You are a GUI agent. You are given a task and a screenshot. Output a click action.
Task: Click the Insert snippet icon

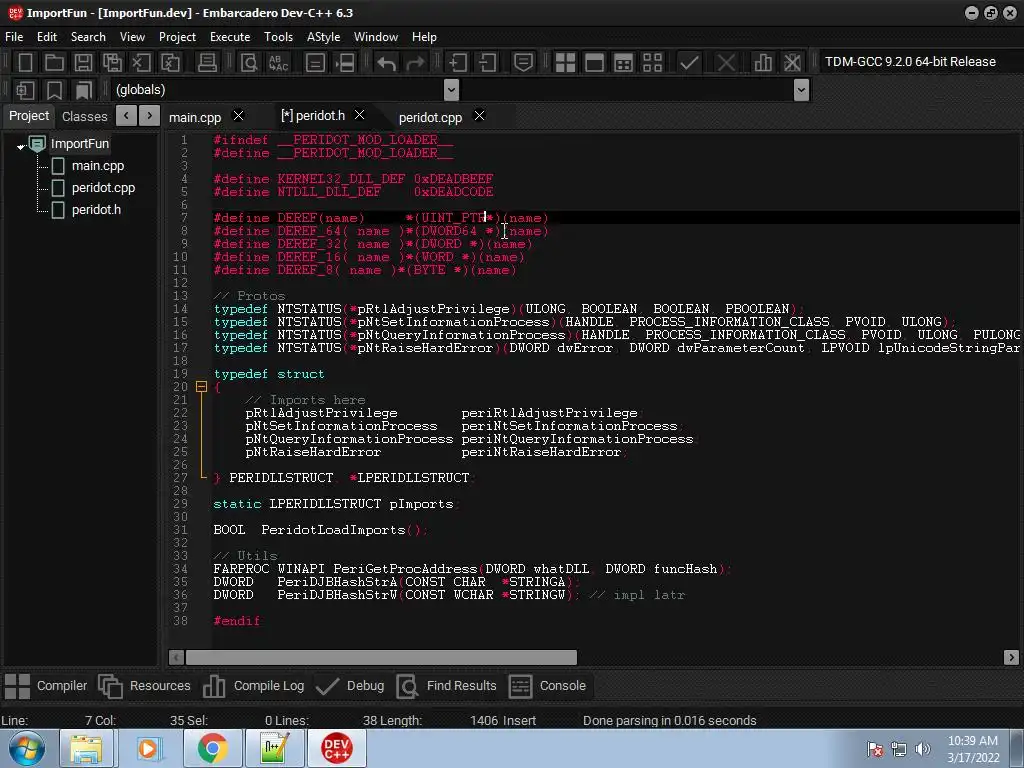(x=25, y=90)
